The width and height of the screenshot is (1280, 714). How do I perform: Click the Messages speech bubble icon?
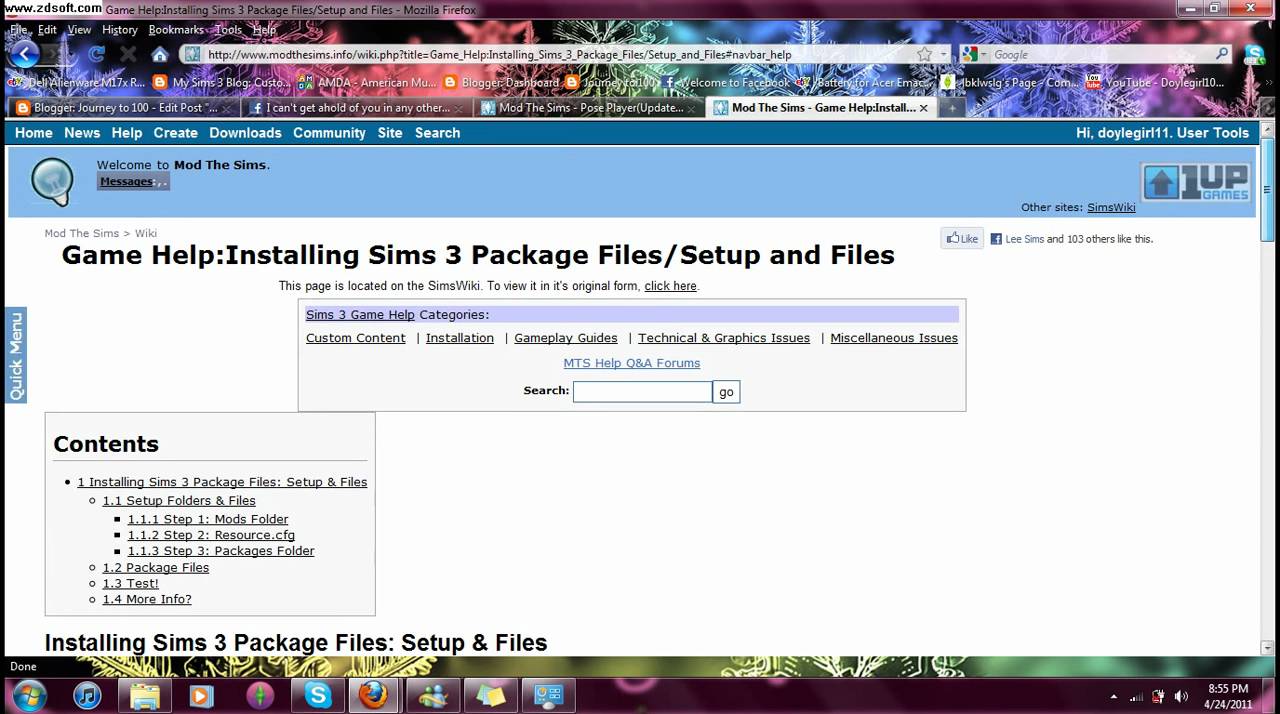coord(52,181)
